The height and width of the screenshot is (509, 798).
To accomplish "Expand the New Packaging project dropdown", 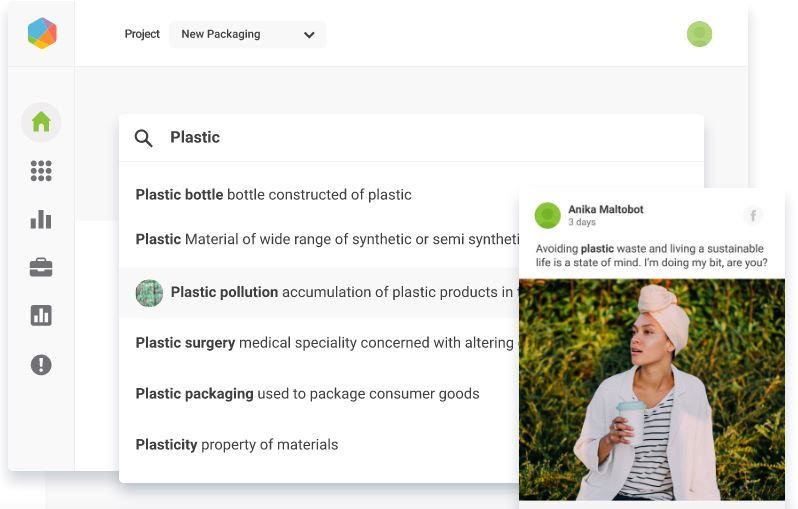I will (247, 34).
